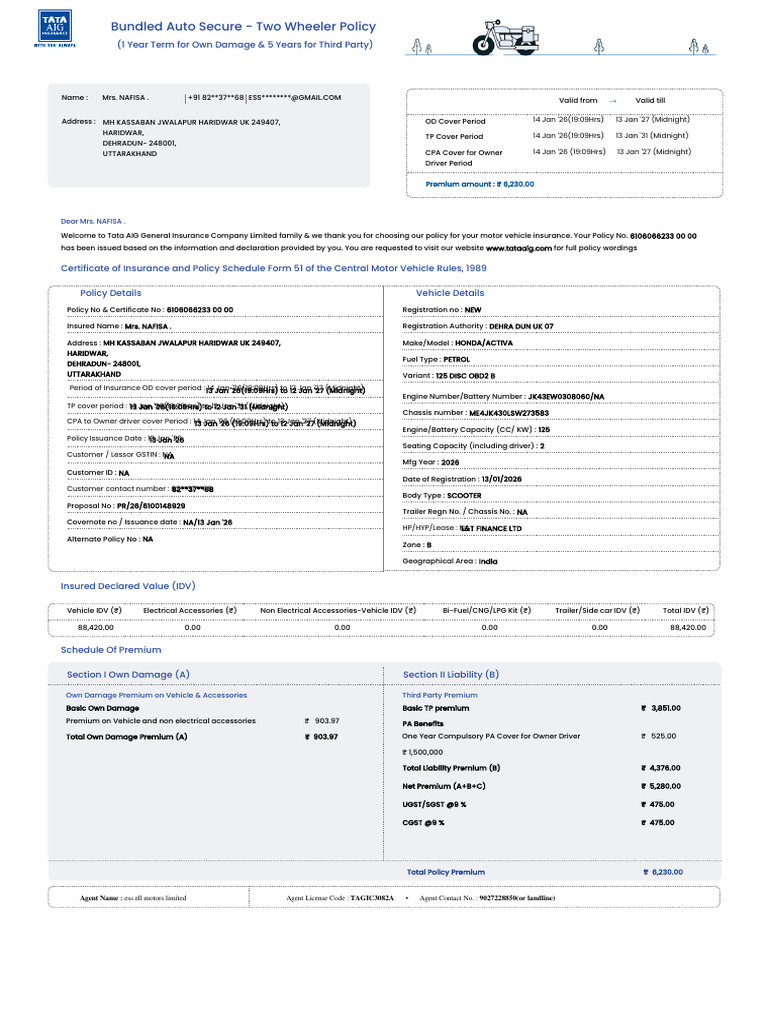Click Registration Authority 'DEHRA DUN UK 07'
Screen dimensions: 768x1024
tap(521, 326)
